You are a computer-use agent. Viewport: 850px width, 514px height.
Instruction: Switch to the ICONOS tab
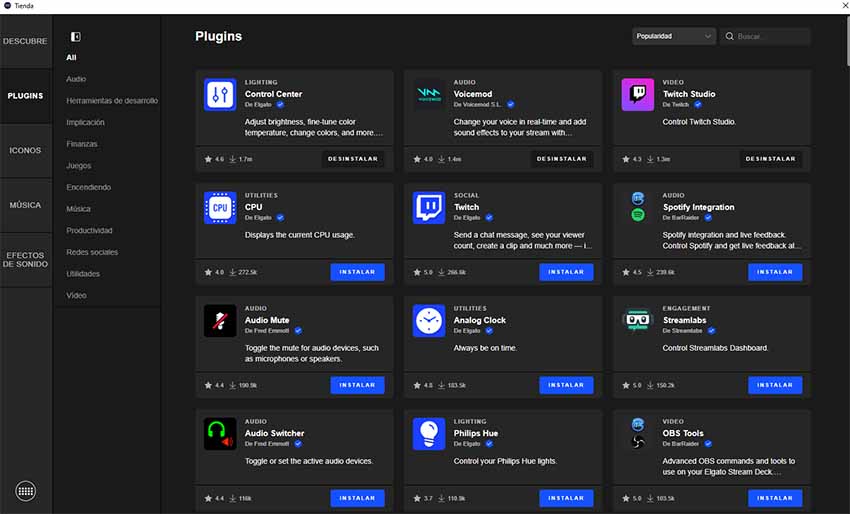click(25, 150)
